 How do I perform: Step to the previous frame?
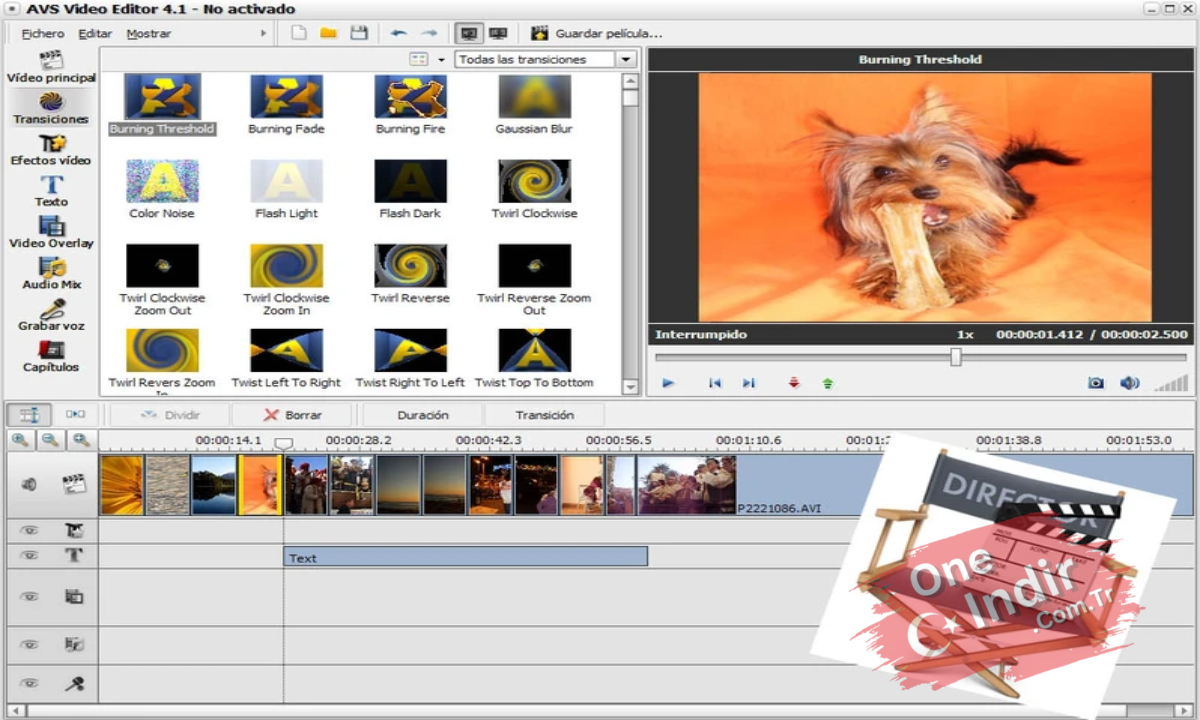point(714,383)
